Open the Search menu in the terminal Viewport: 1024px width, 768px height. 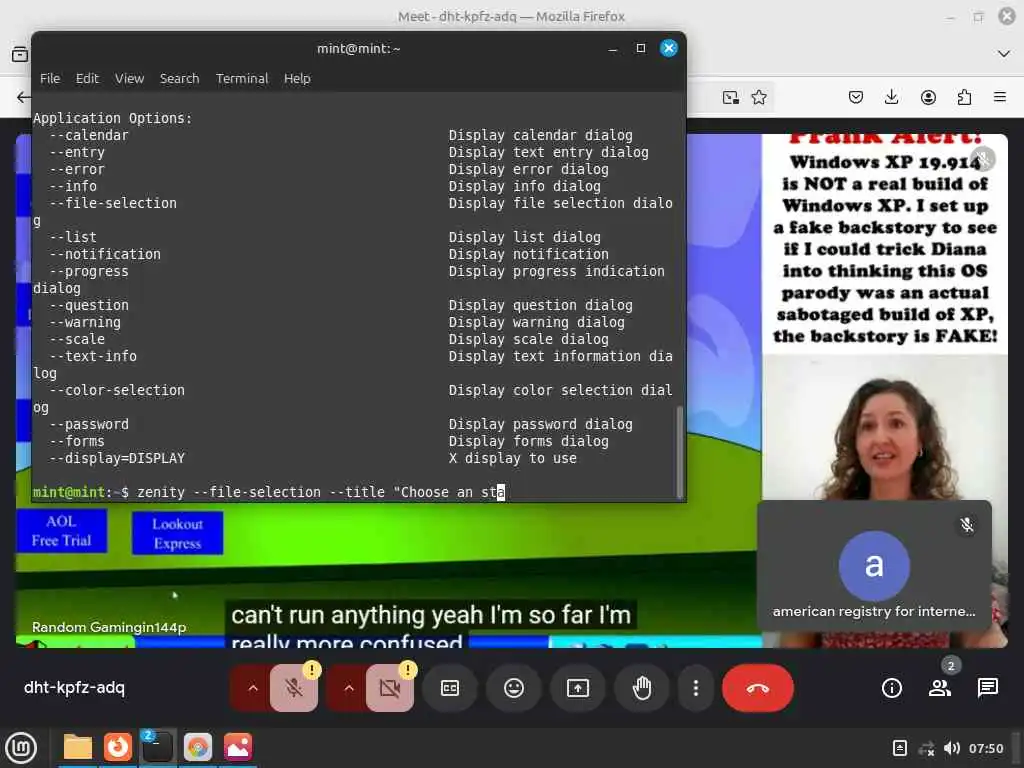point(180,78)
